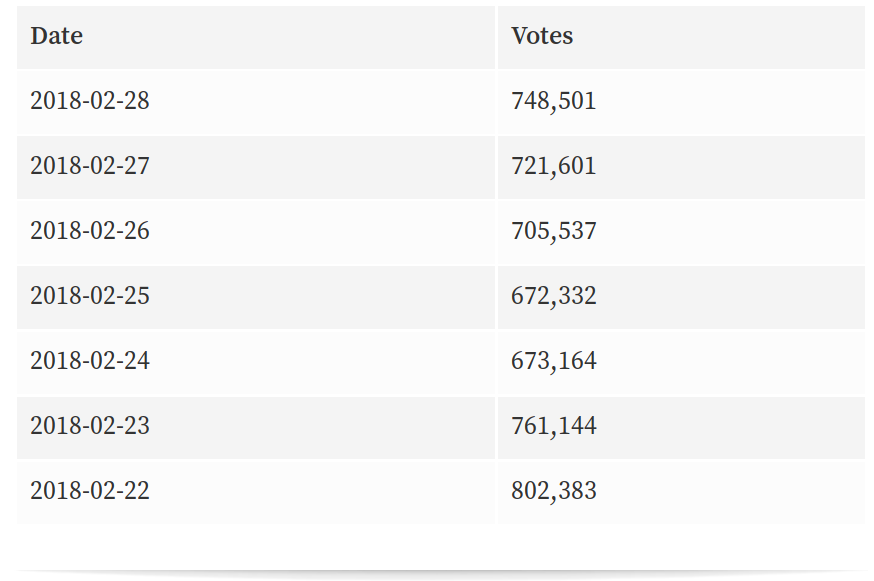Select the 672,332 votes value
874x581 pixels.
click(553, 296)
